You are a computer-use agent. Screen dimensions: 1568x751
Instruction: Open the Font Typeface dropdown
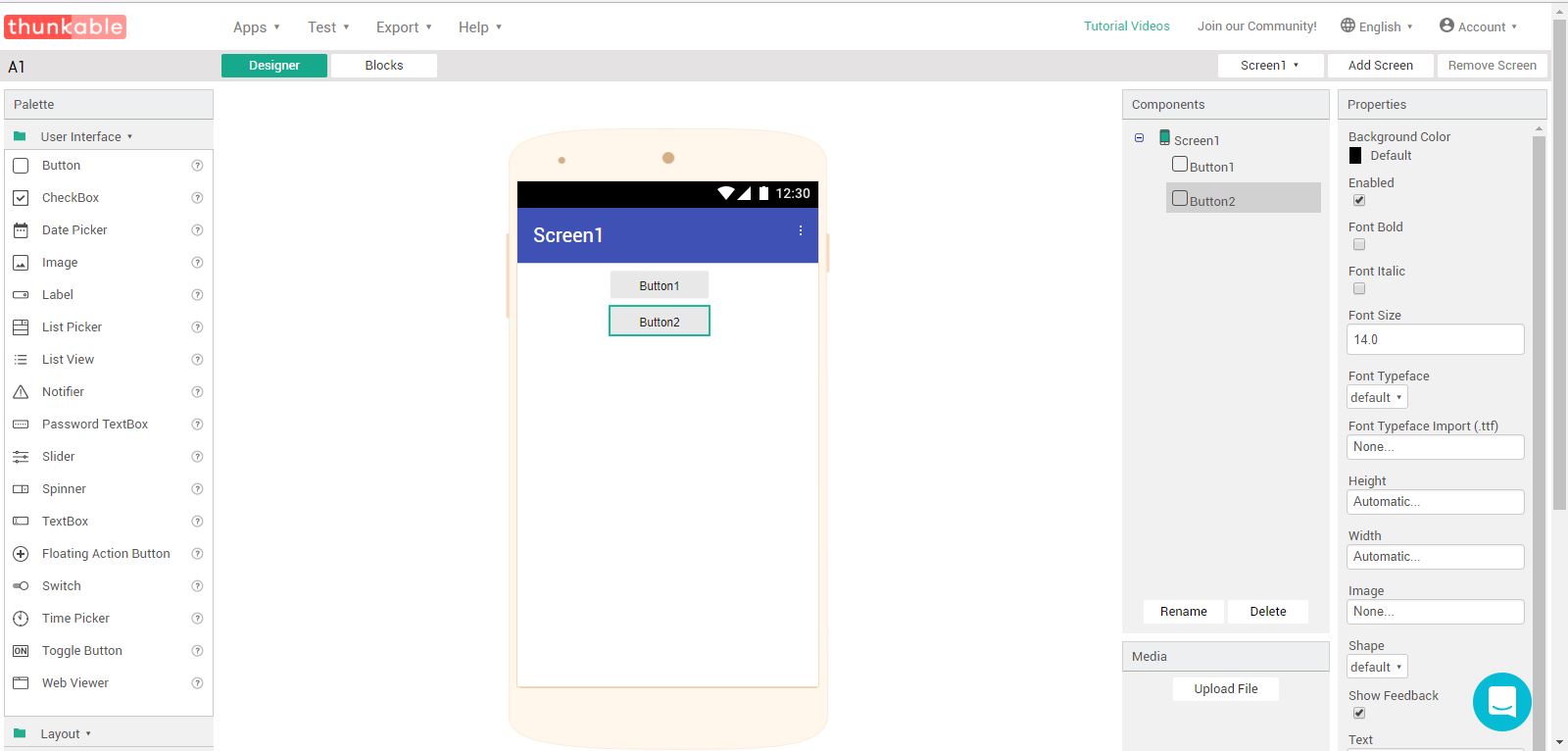point(1377,397)
